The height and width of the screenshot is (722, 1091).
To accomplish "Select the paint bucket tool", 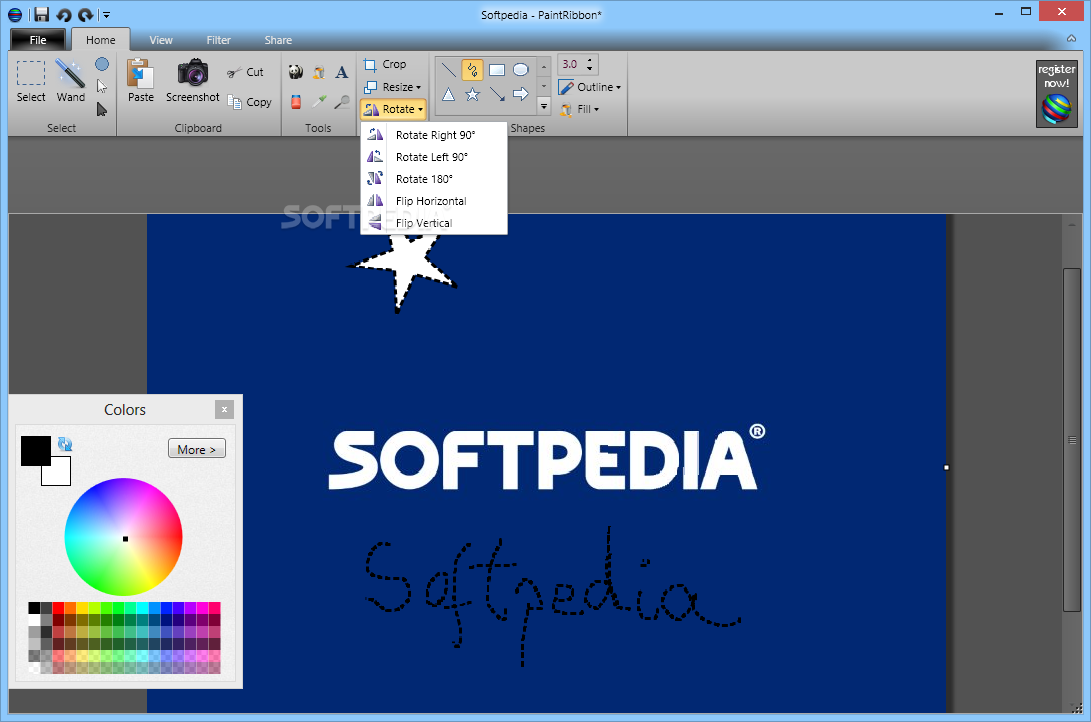I will pos(319,72).
